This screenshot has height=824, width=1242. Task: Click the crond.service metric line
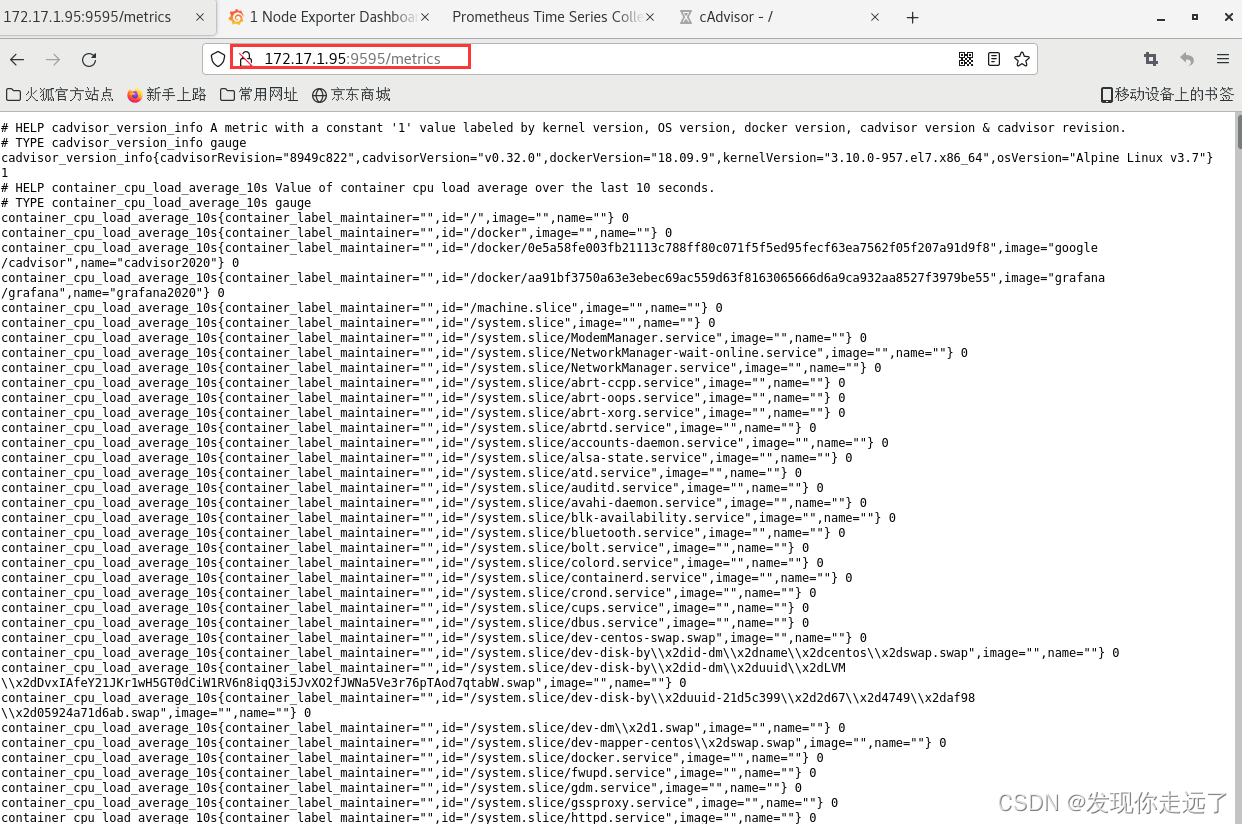(408, 593)
